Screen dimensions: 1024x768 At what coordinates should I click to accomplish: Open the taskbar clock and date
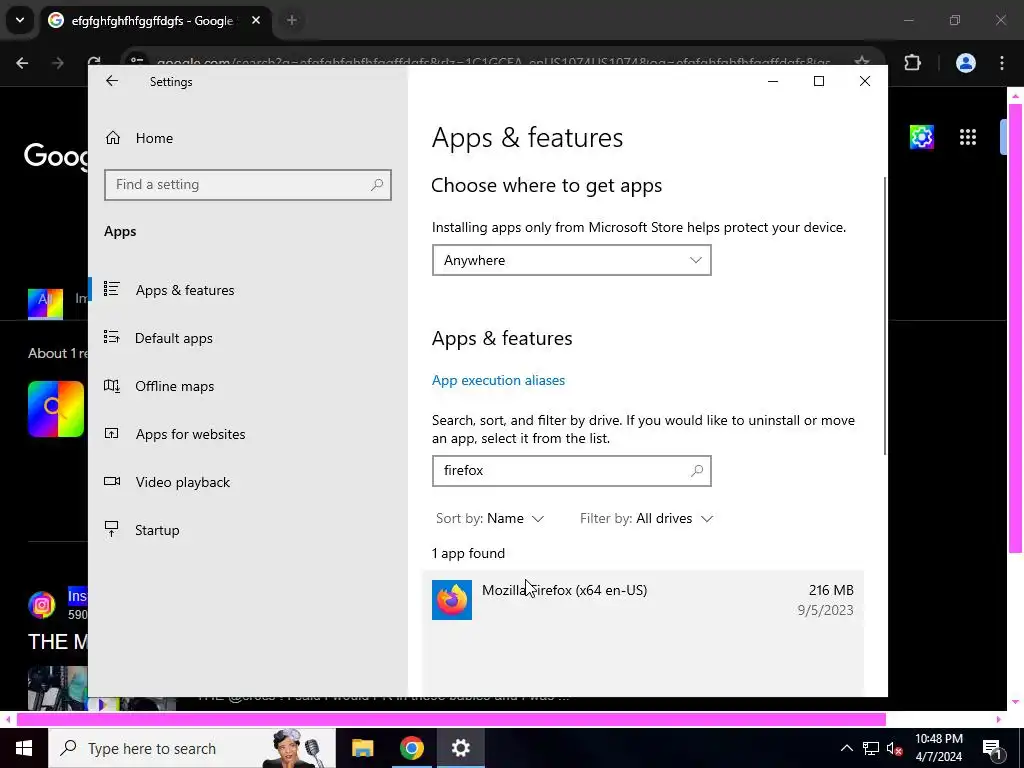[939, 748]
